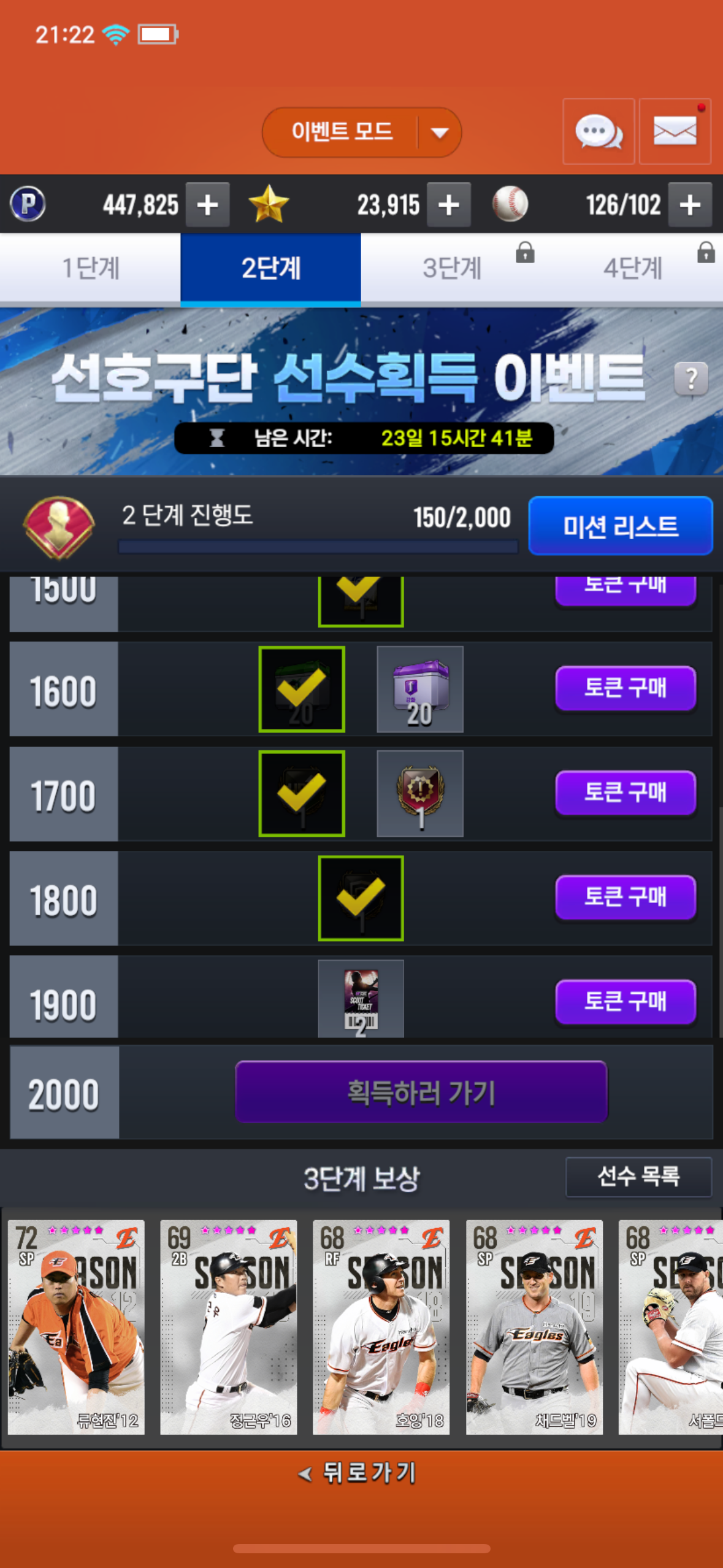Select the locked 3단계 tab
723x1568 pixels.
point(451,268)
